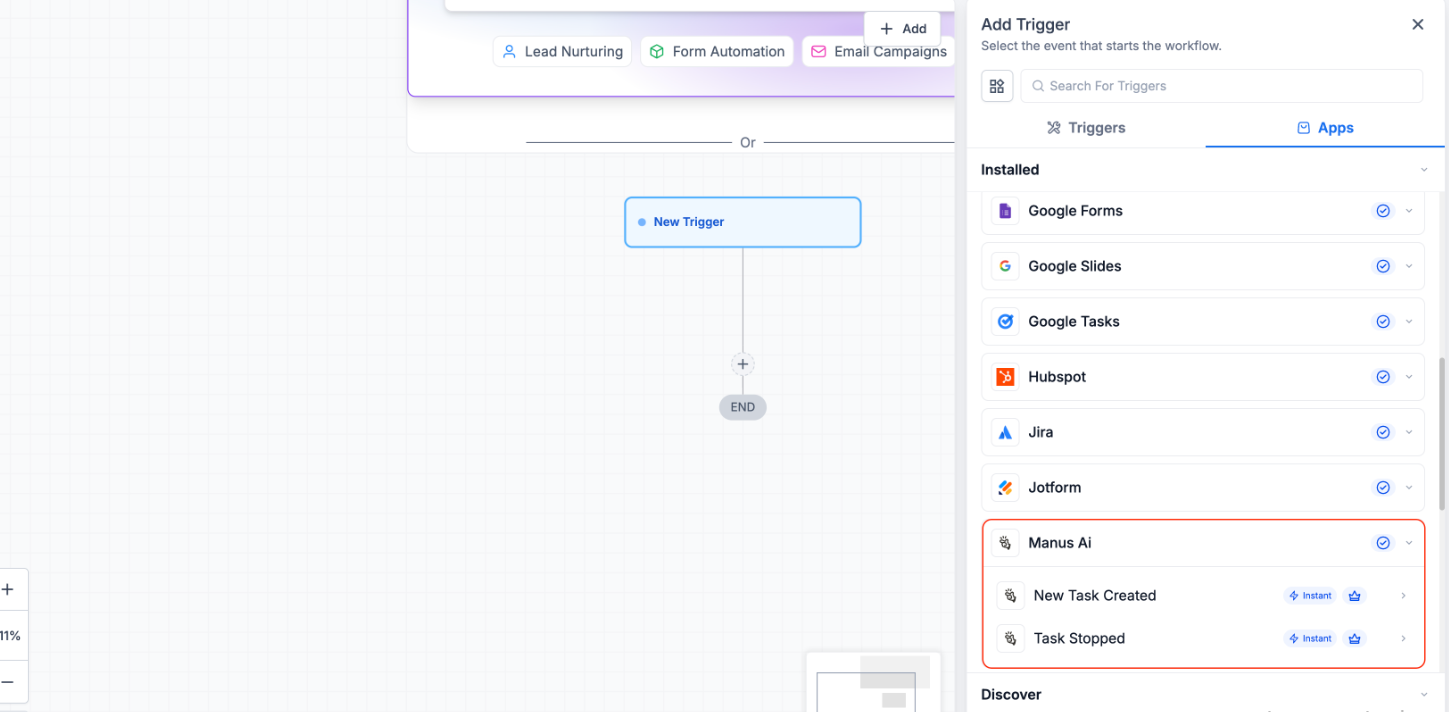
Task: Expand the Jira triggers list
Action: (1409, 433)
